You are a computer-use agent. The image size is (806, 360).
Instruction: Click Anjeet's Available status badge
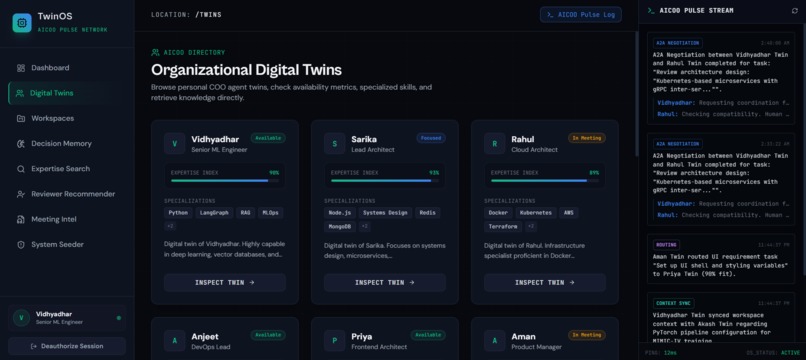[268, 335]
